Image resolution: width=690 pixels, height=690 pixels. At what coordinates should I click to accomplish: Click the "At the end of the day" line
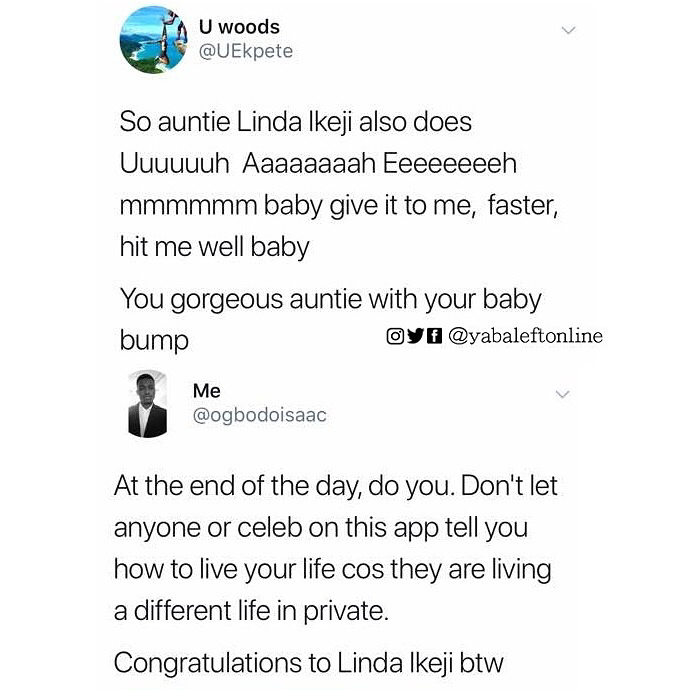(x=336, y=487)
